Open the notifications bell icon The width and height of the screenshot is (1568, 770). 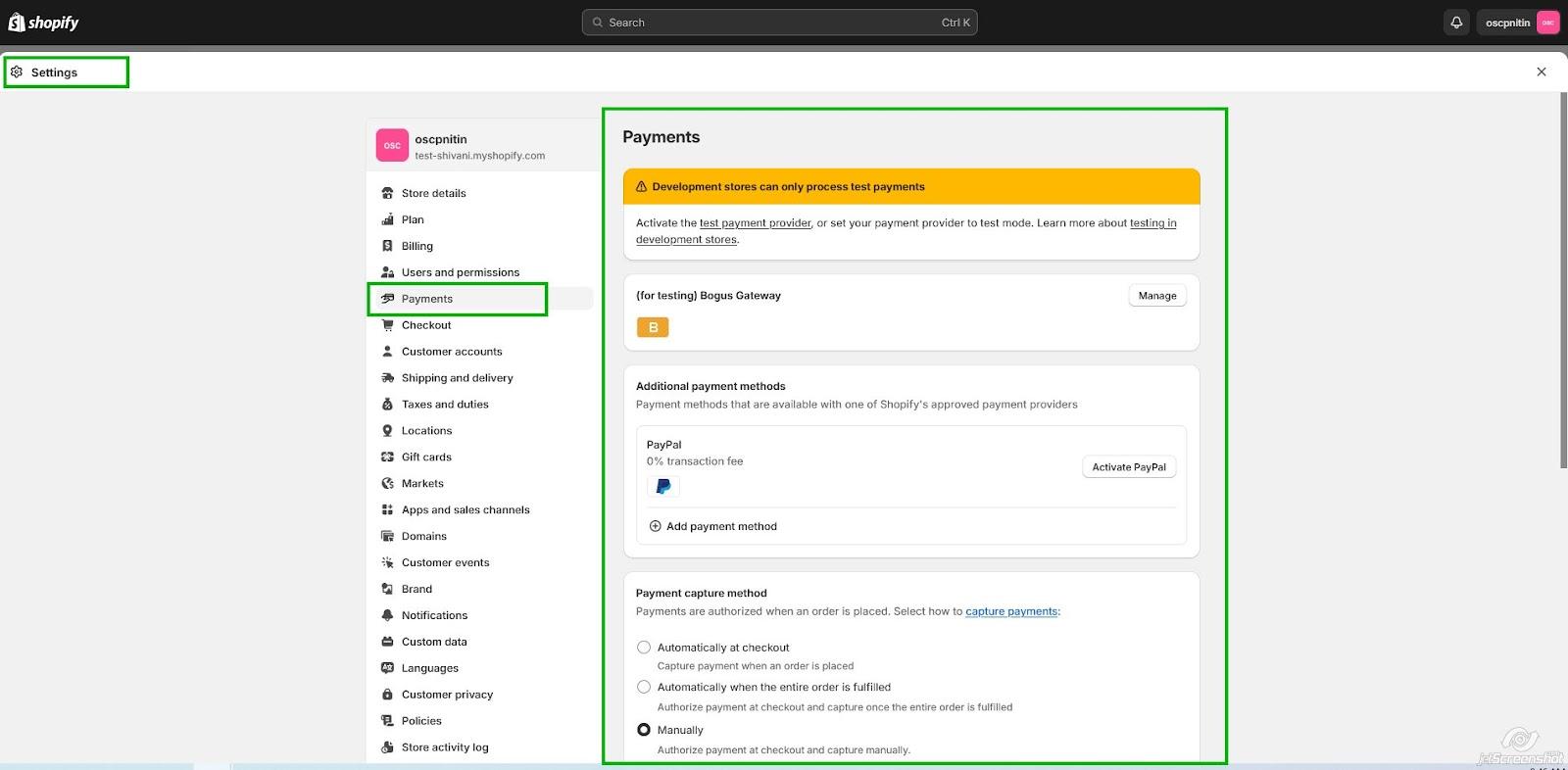coord(1456,23)
